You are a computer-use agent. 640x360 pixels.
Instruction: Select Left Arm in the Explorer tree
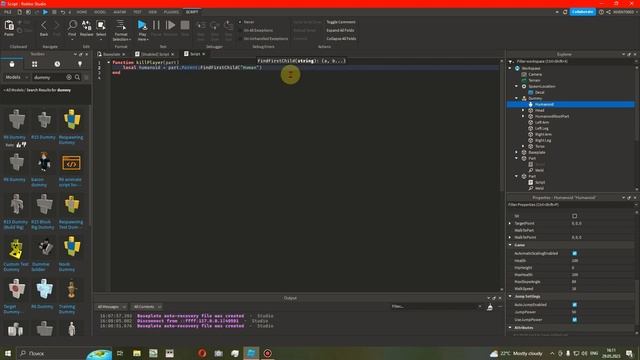point(542,122)
